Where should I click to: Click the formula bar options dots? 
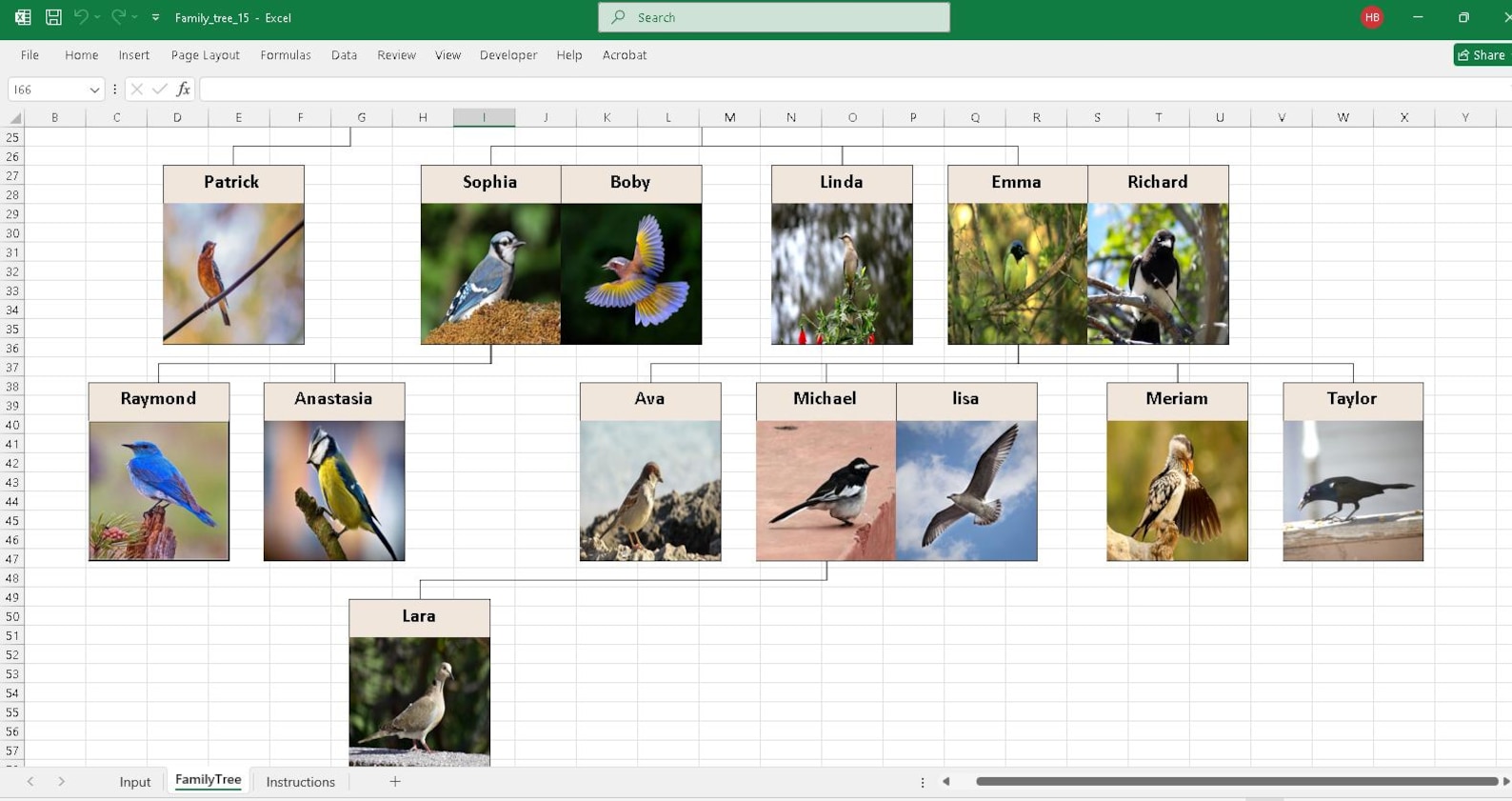click(114, 90)
